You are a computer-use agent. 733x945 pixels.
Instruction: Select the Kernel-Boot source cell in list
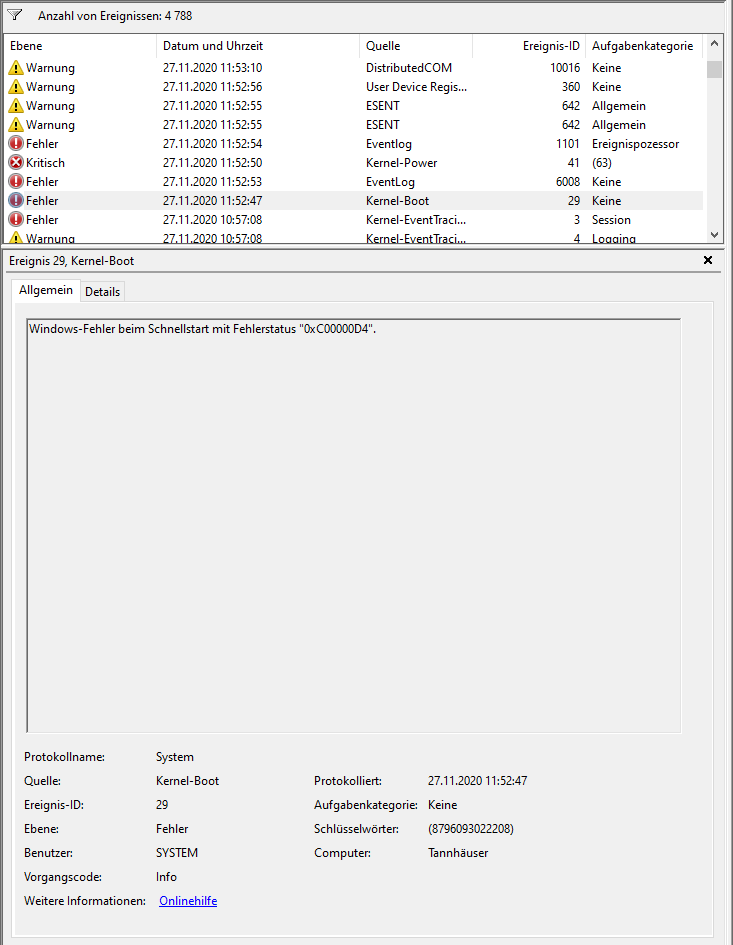(x=397, y=201)
